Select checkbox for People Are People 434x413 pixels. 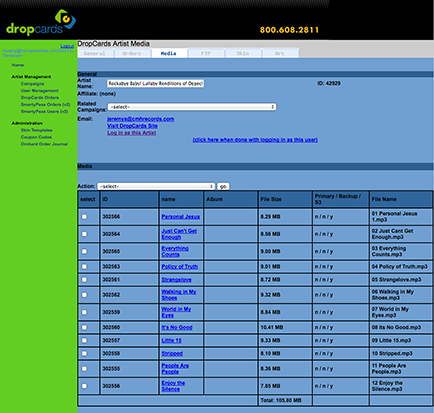(84, 369)
